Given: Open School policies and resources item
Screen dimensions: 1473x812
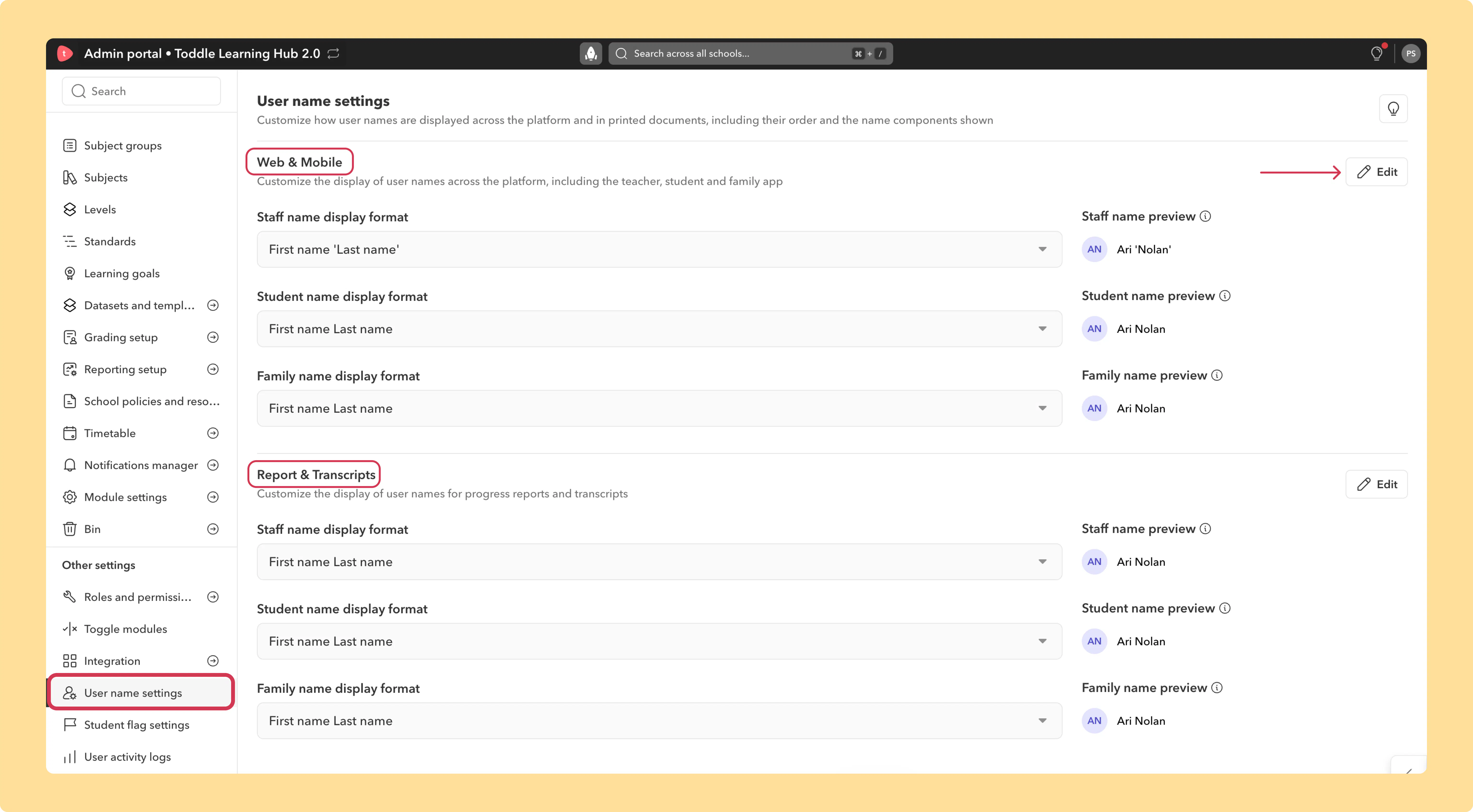Looking at the screenshot, I should tap(141, 401).
